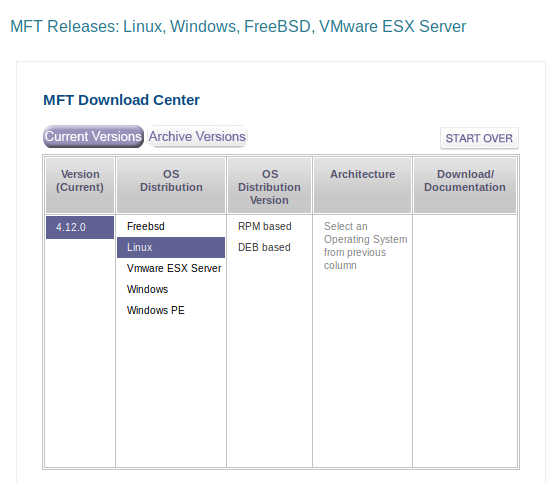This screenshot has width=550, height=495.
Task: Click the MFT Releases page title
Action: coord(238,27)
